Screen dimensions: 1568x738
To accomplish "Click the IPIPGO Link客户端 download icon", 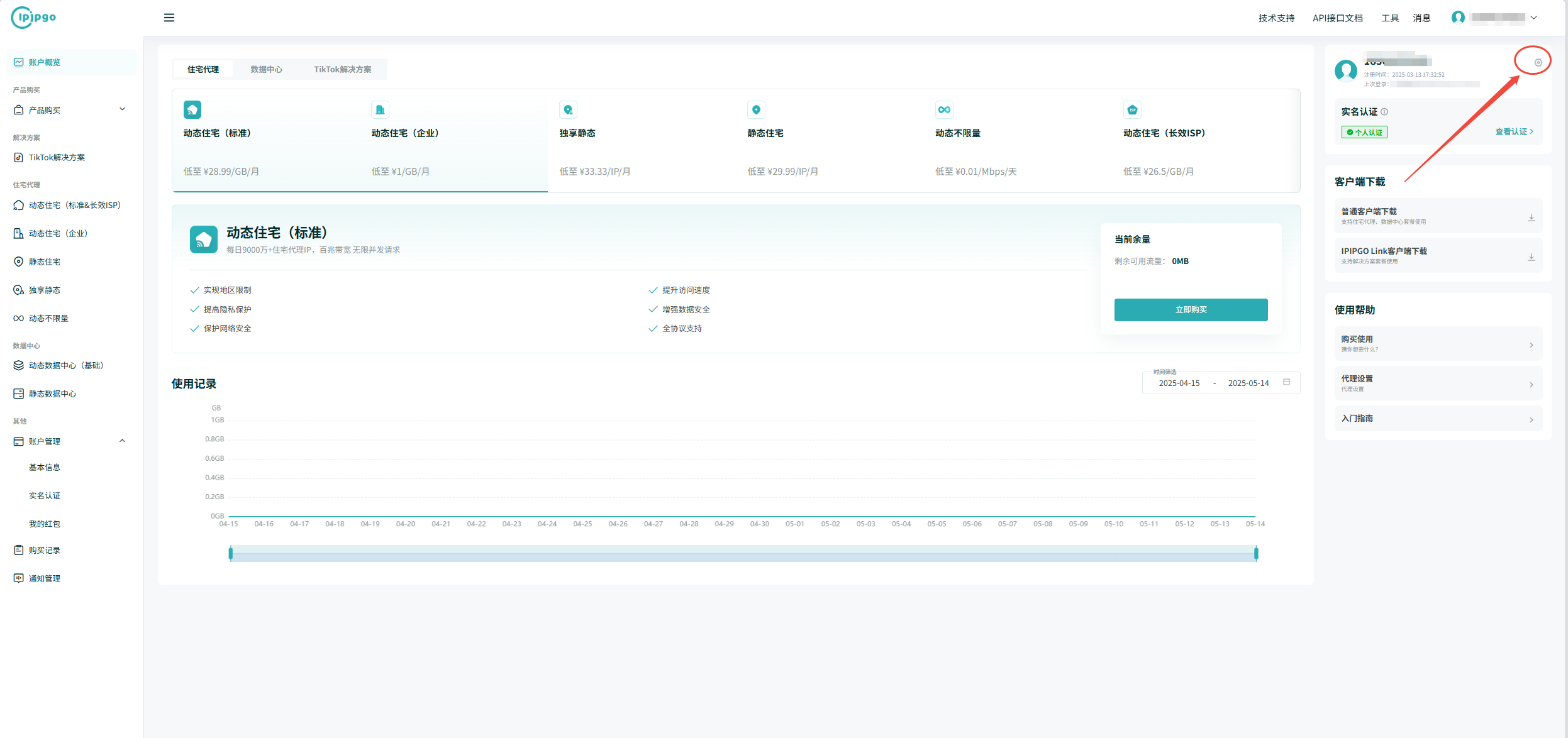I will [1531, 257].
